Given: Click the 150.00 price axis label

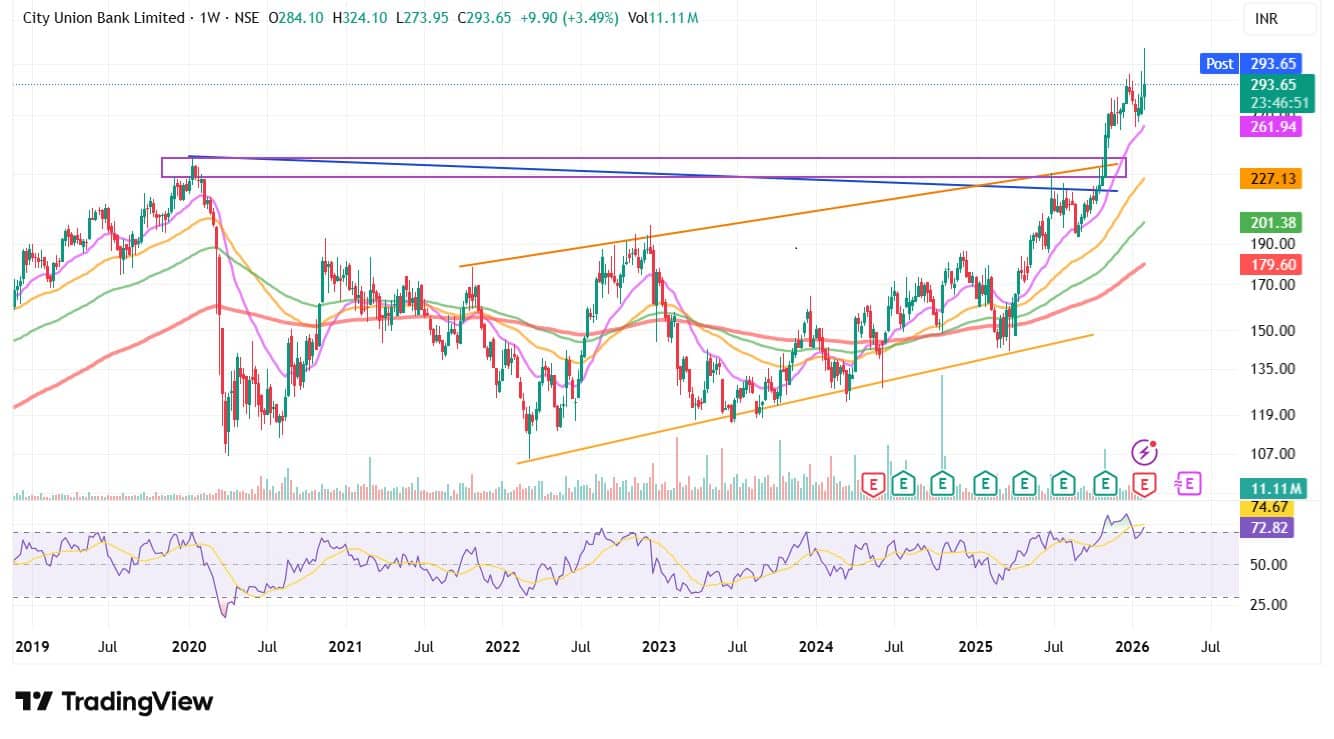Looking at the screenshot, I should [x=1272, y=331].
